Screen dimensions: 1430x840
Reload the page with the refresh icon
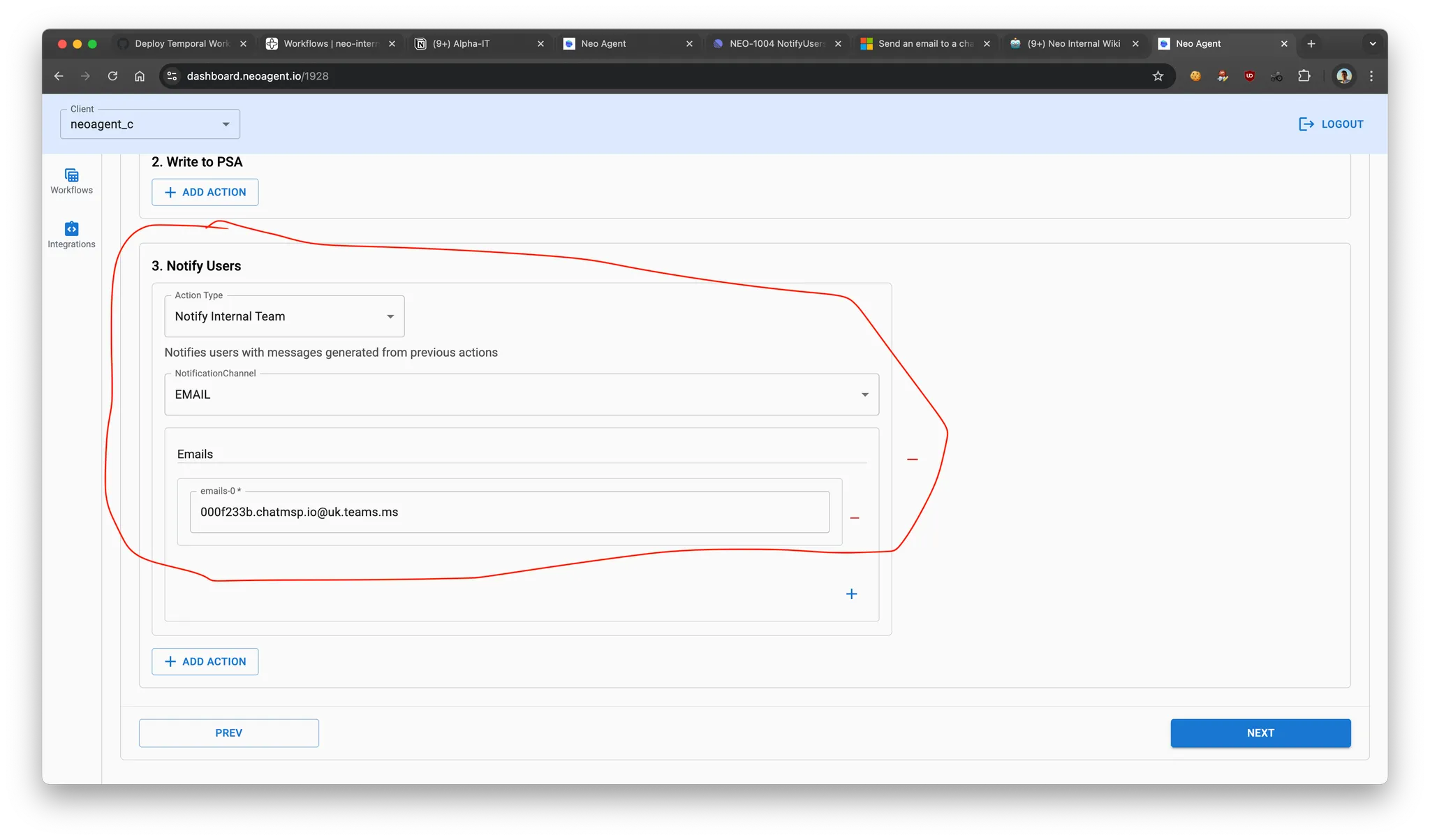[112, 76]
